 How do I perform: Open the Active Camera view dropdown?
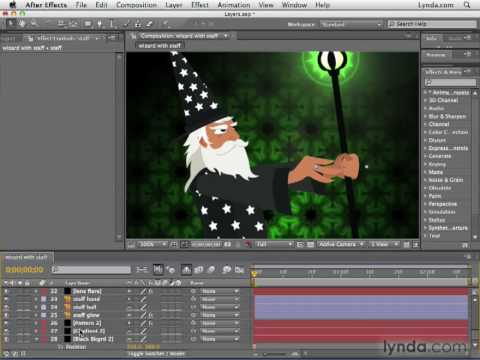point(341,245)
